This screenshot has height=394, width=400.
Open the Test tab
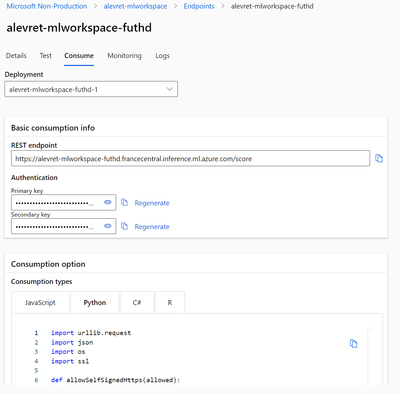(46, 56)
